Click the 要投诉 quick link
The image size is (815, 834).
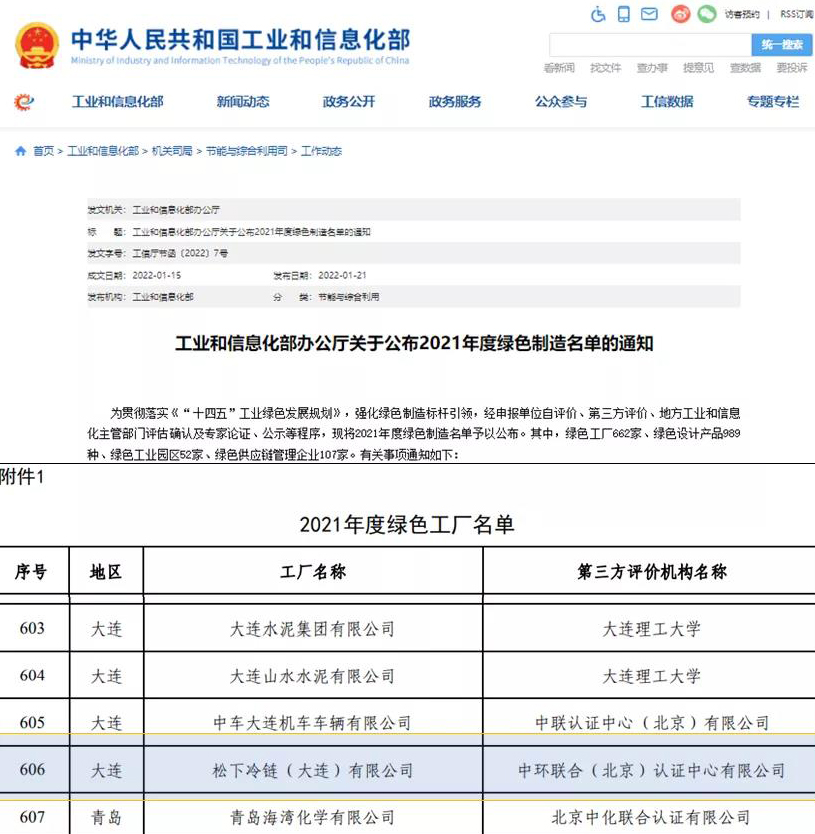792,68
